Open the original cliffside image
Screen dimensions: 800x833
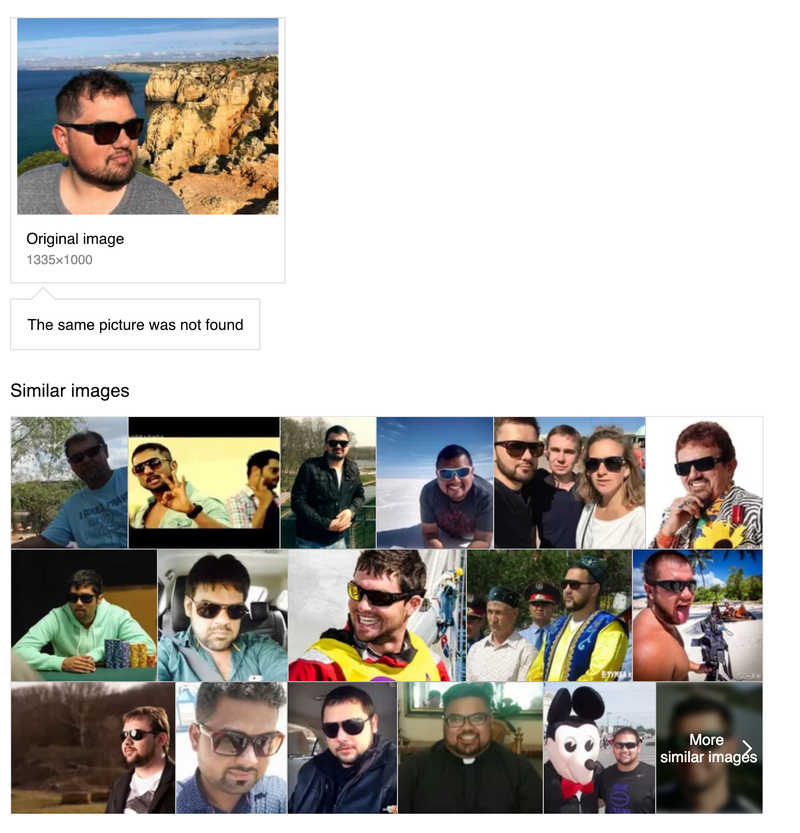148,116
